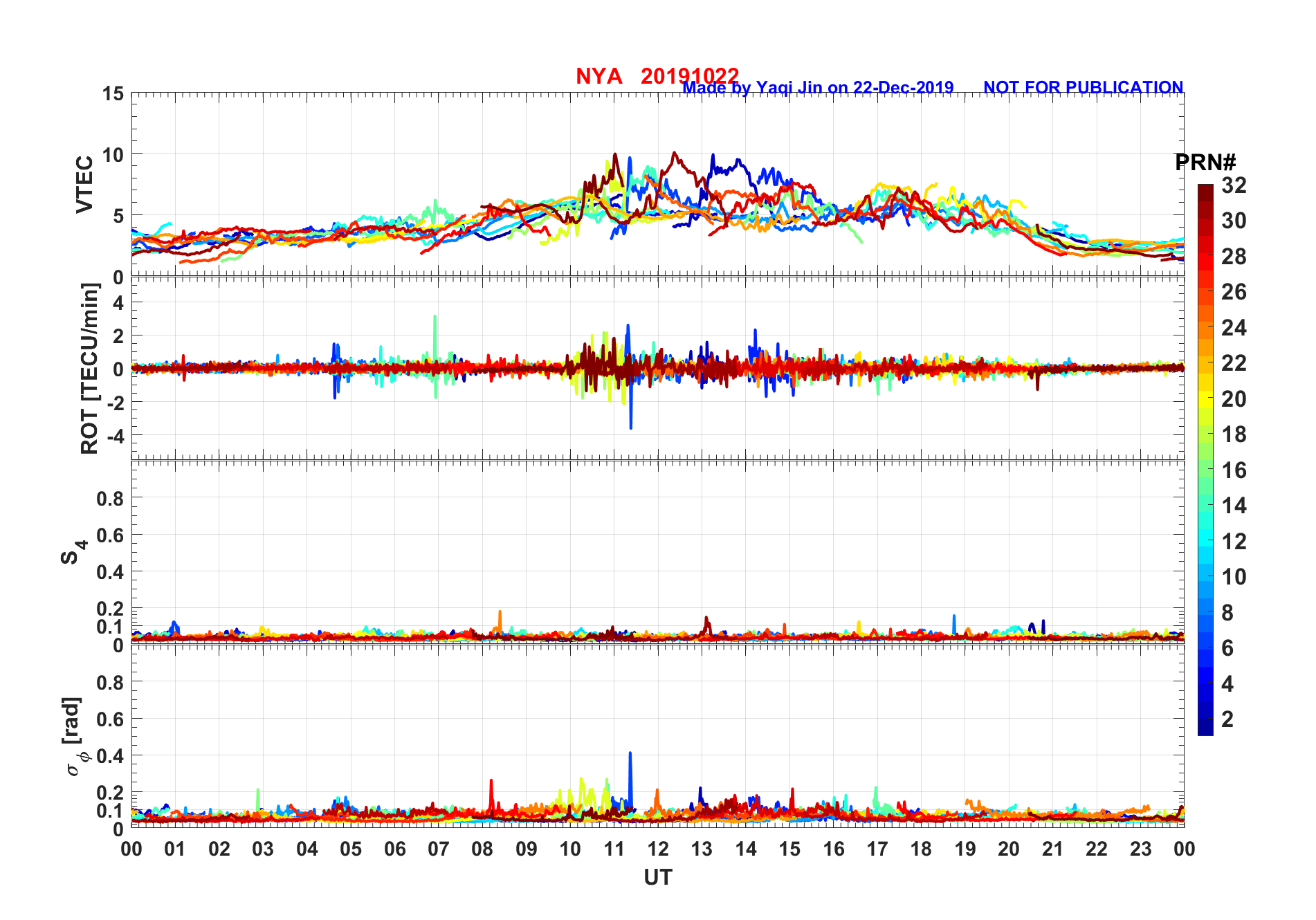This screenshot has width=1316, height=920.
Task: Click the 'UT' x-axis label
Action: [658, 877]
